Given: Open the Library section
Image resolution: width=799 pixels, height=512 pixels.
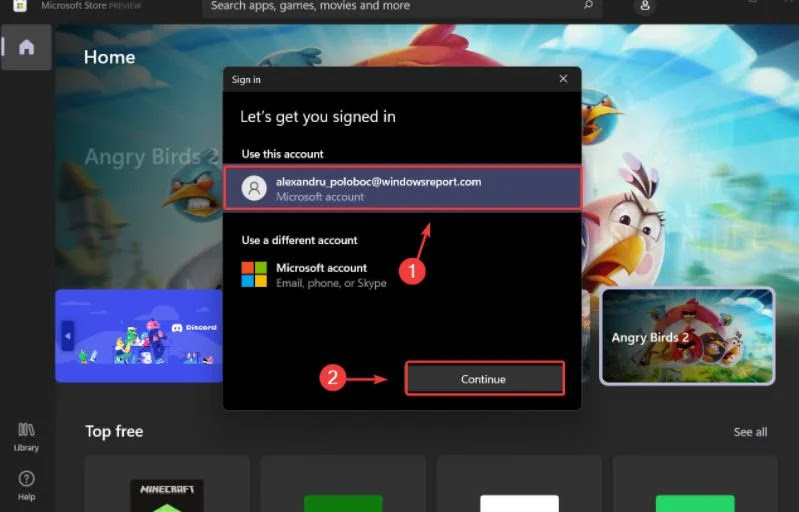Looking at the screenshot, I should pos(26,437).
